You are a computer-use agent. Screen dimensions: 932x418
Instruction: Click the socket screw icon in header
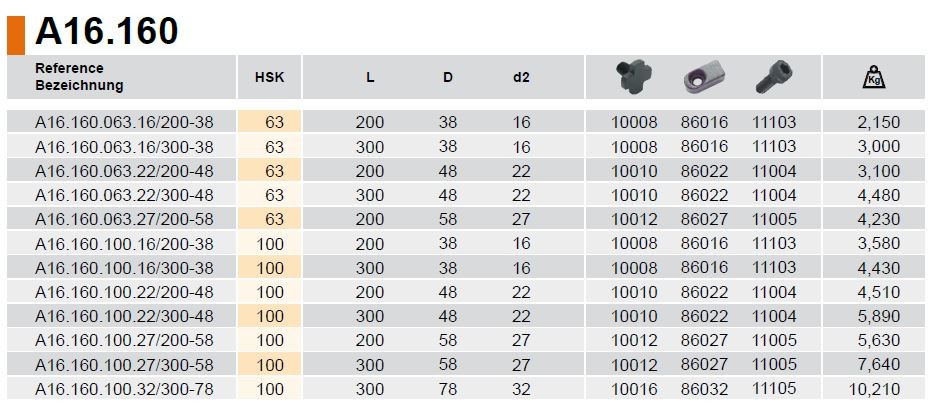point(773,77)
